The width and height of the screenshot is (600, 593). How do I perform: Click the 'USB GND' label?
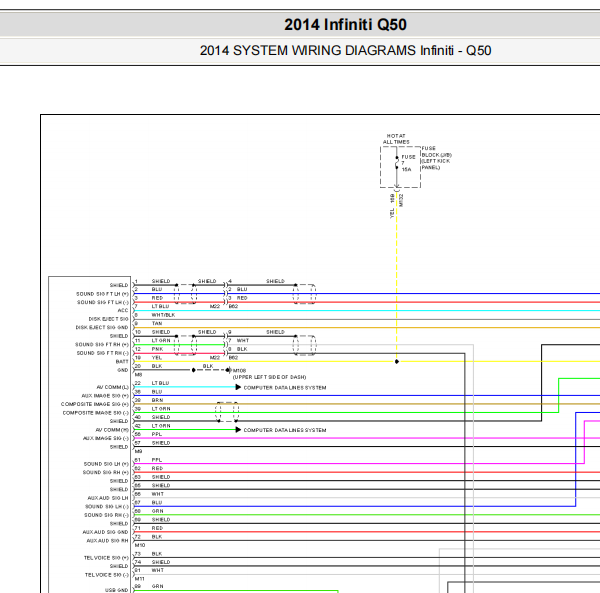click(117, 590)
